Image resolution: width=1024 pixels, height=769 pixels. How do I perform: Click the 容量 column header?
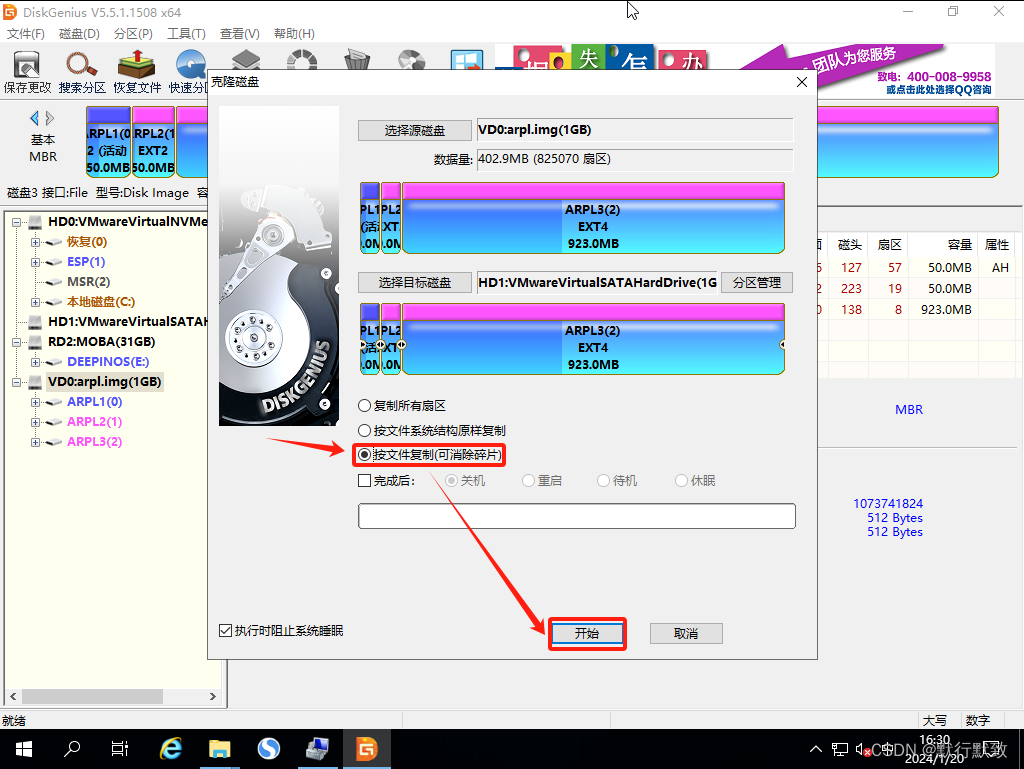click(x=942, y=245)
